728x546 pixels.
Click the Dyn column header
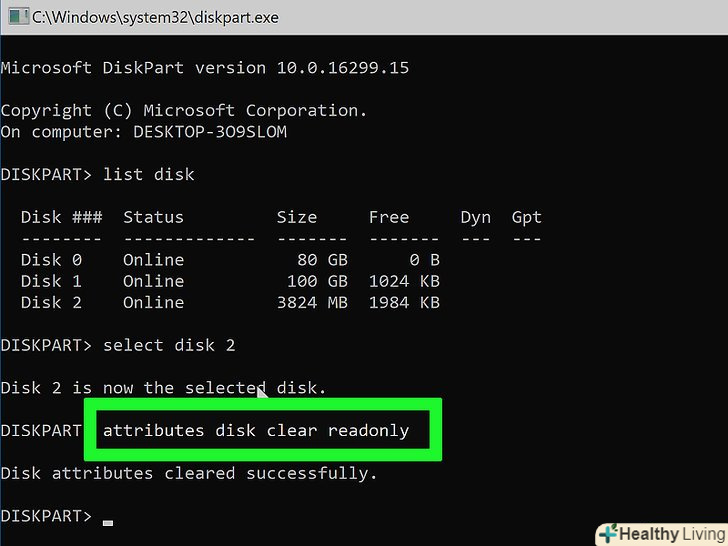[x=475, y=217]
